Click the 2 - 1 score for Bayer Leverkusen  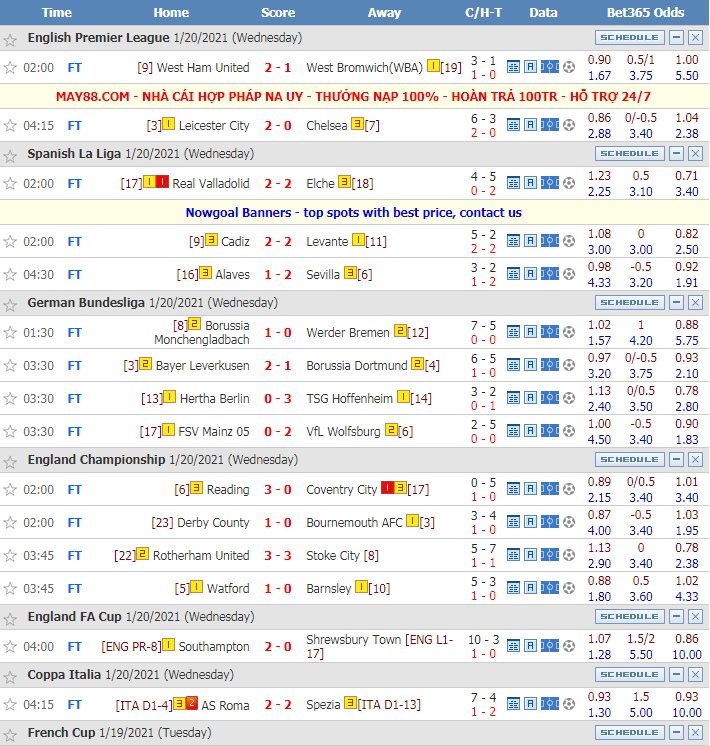pos(278,365)
